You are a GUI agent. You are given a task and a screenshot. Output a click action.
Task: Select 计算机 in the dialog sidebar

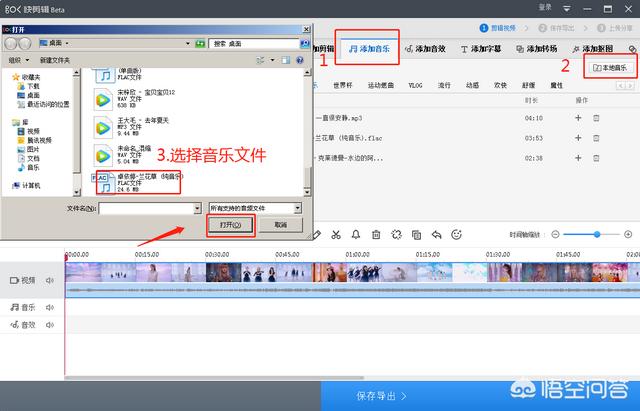click(27, 185)
